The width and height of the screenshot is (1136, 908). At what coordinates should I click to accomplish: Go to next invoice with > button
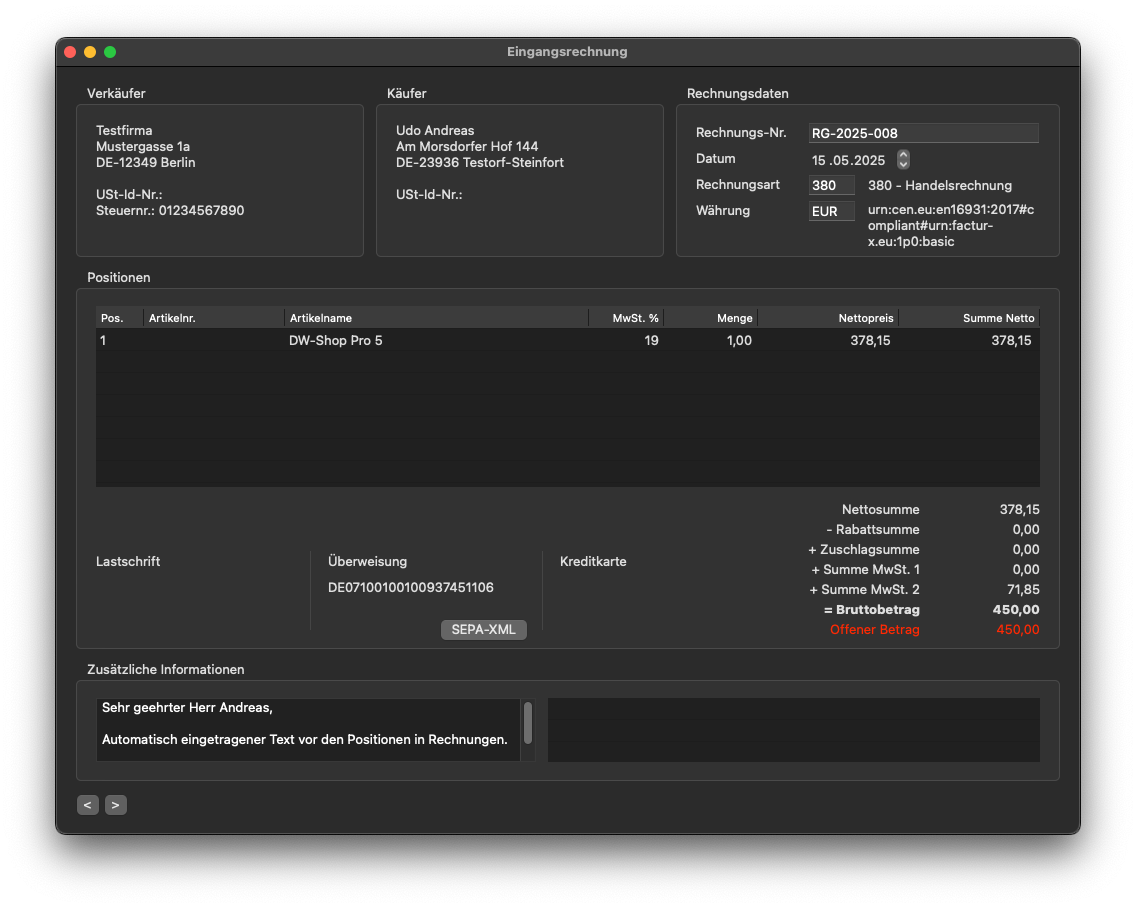tap(116, 805)
